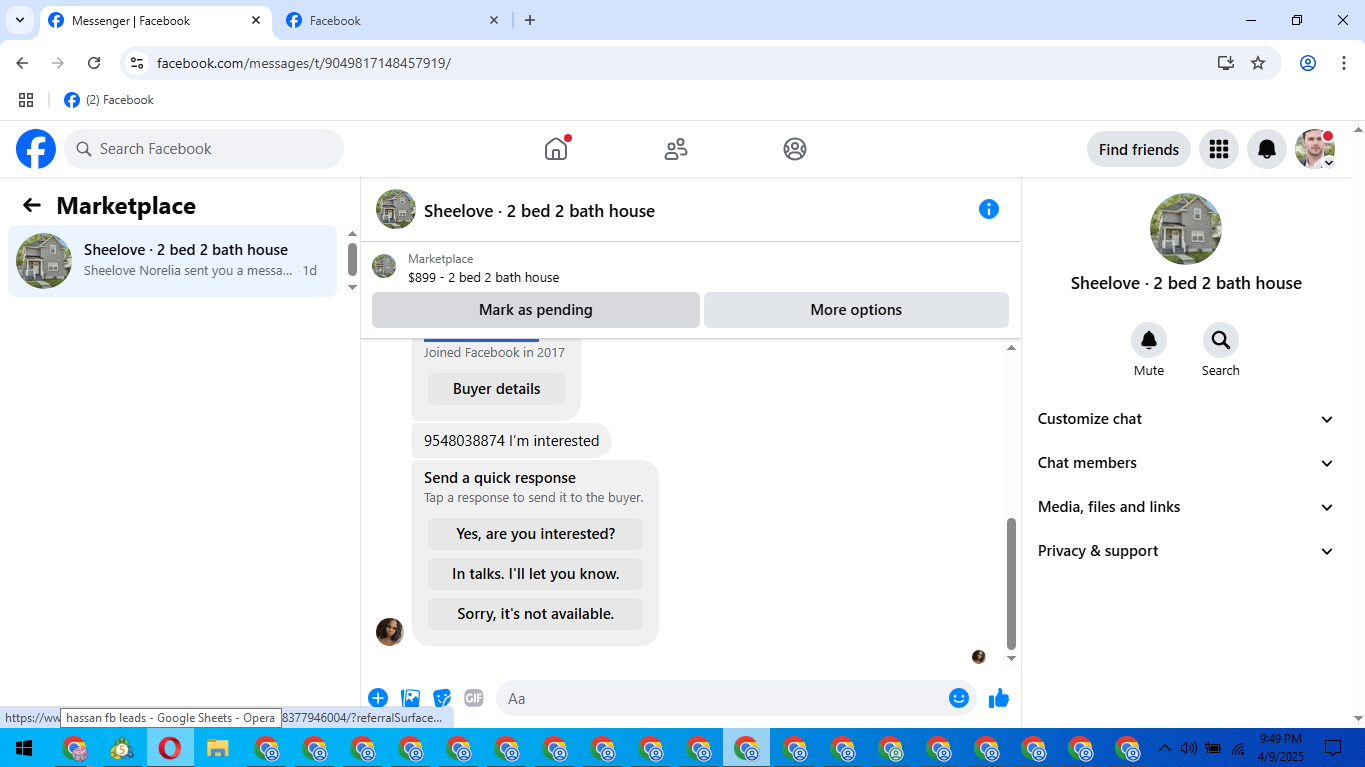Click the chat header listing thumbnail
1365x767 pixels.
tap(396, 209)
